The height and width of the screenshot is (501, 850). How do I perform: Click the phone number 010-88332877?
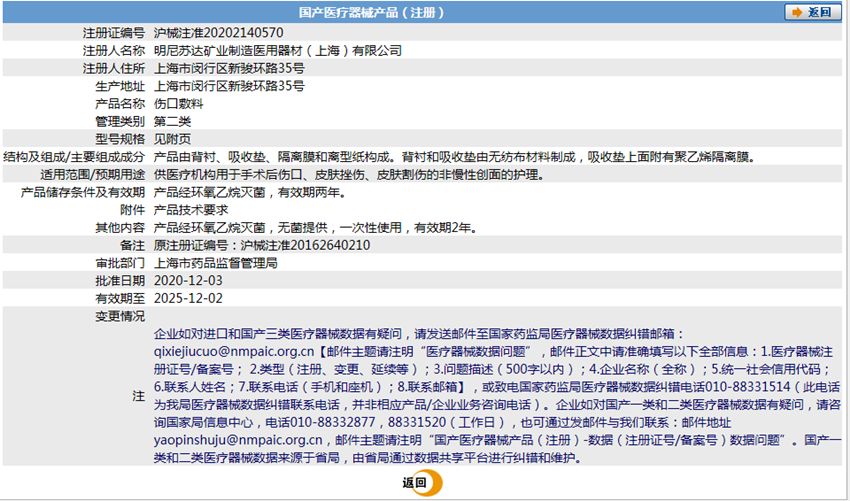(333, 422)
